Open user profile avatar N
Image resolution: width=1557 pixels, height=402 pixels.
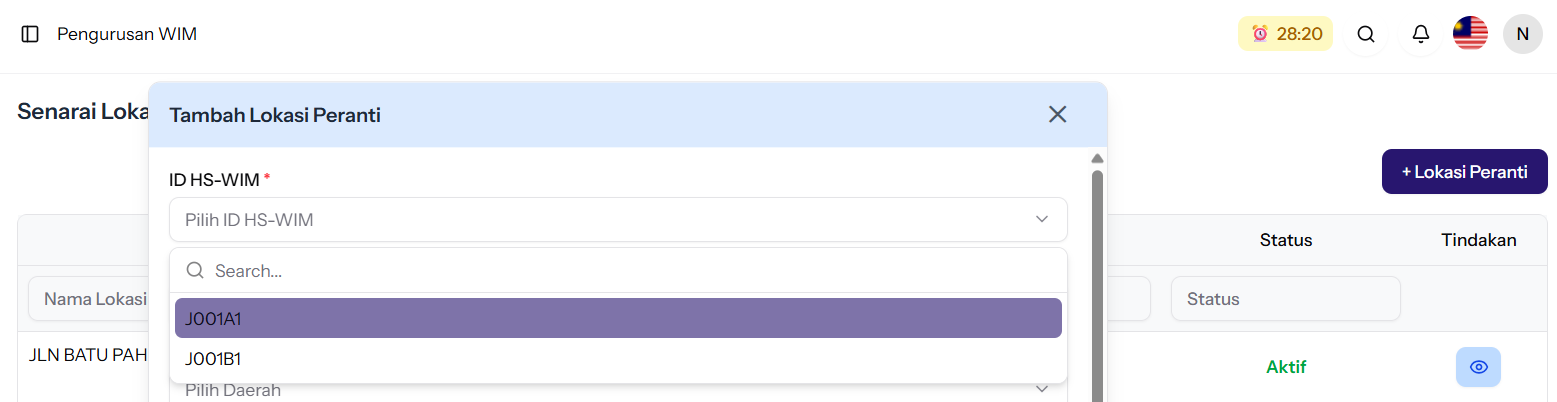click(x=1522, y=34)
